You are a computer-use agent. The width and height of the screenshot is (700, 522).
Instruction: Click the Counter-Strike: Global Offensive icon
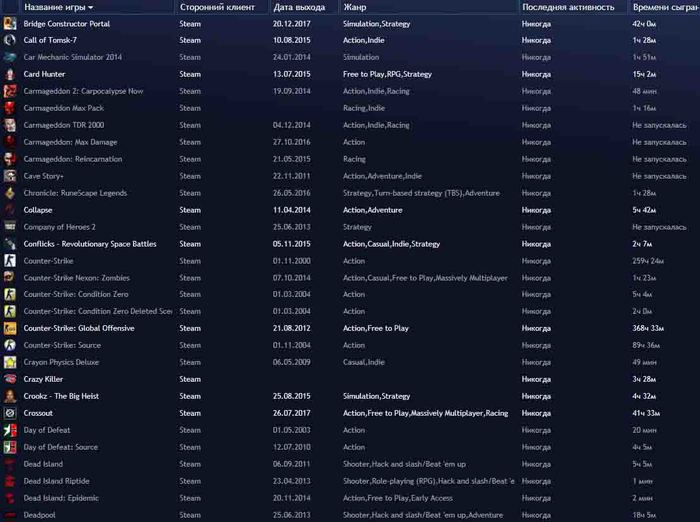click(10, 328)
